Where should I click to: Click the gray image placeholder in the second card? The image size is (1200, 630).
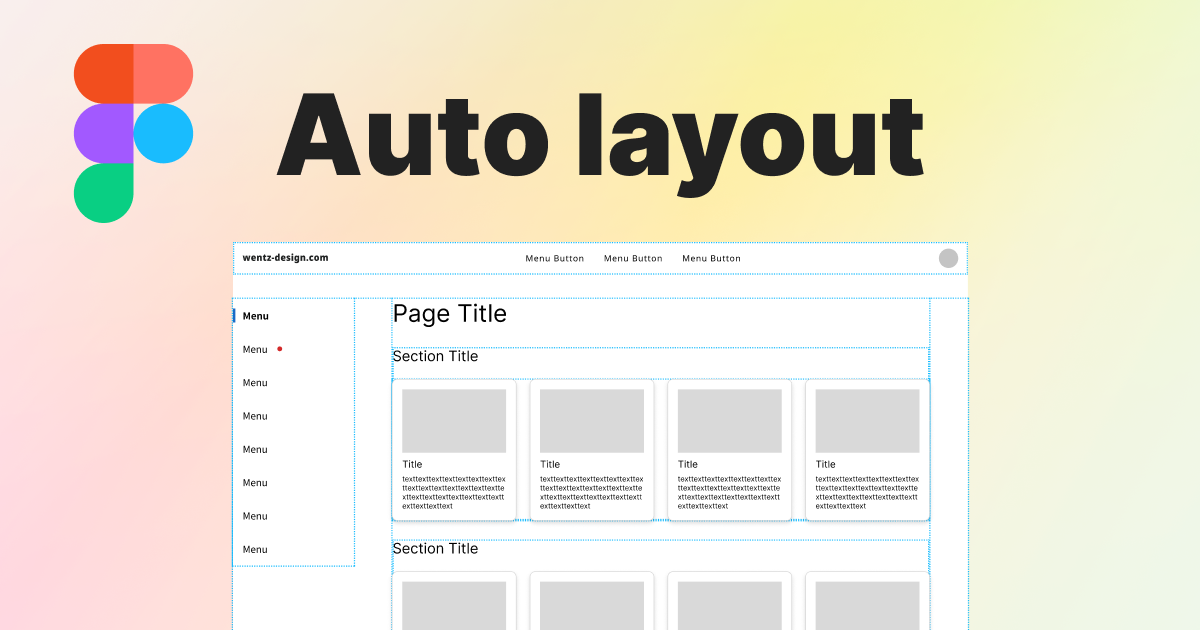(x=592, y=420)
